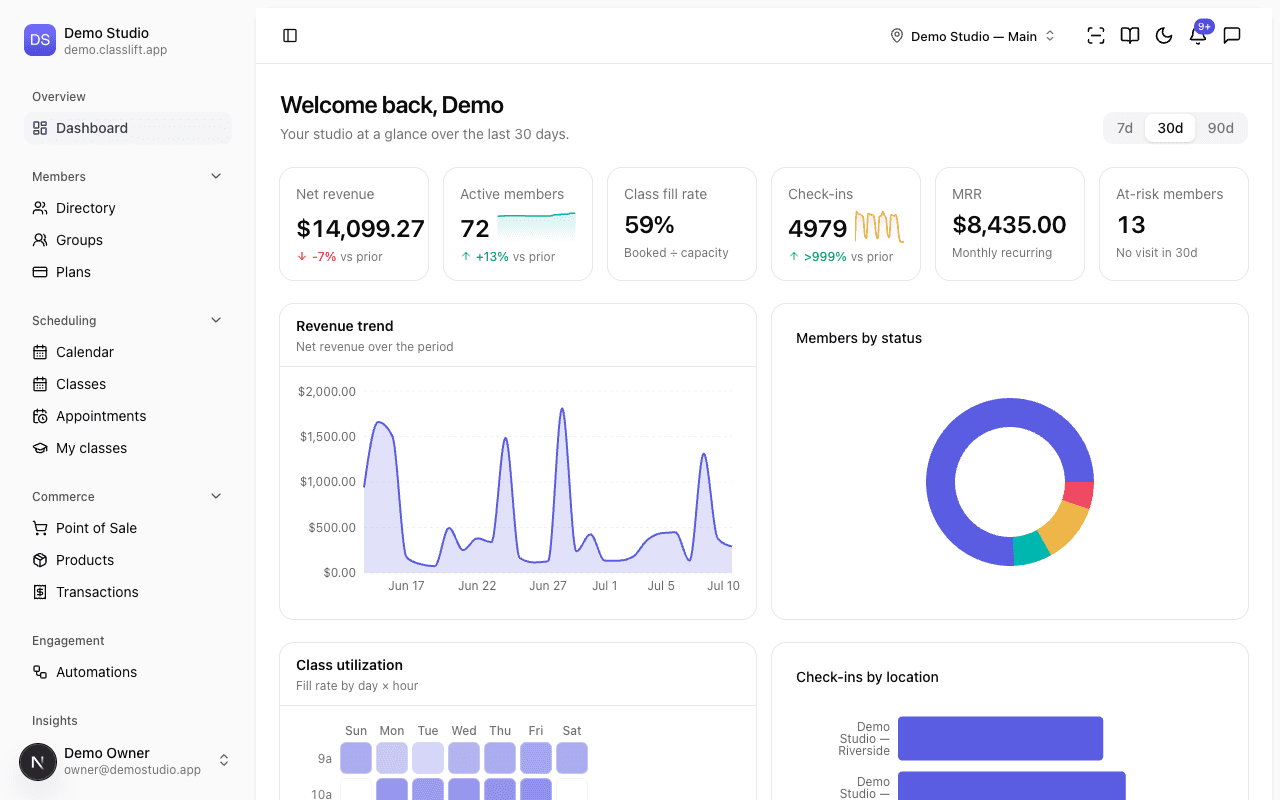Click the MRR $8,435.00 value
This screenshot has height=800, width=1280.
[x=1009, y=224]
